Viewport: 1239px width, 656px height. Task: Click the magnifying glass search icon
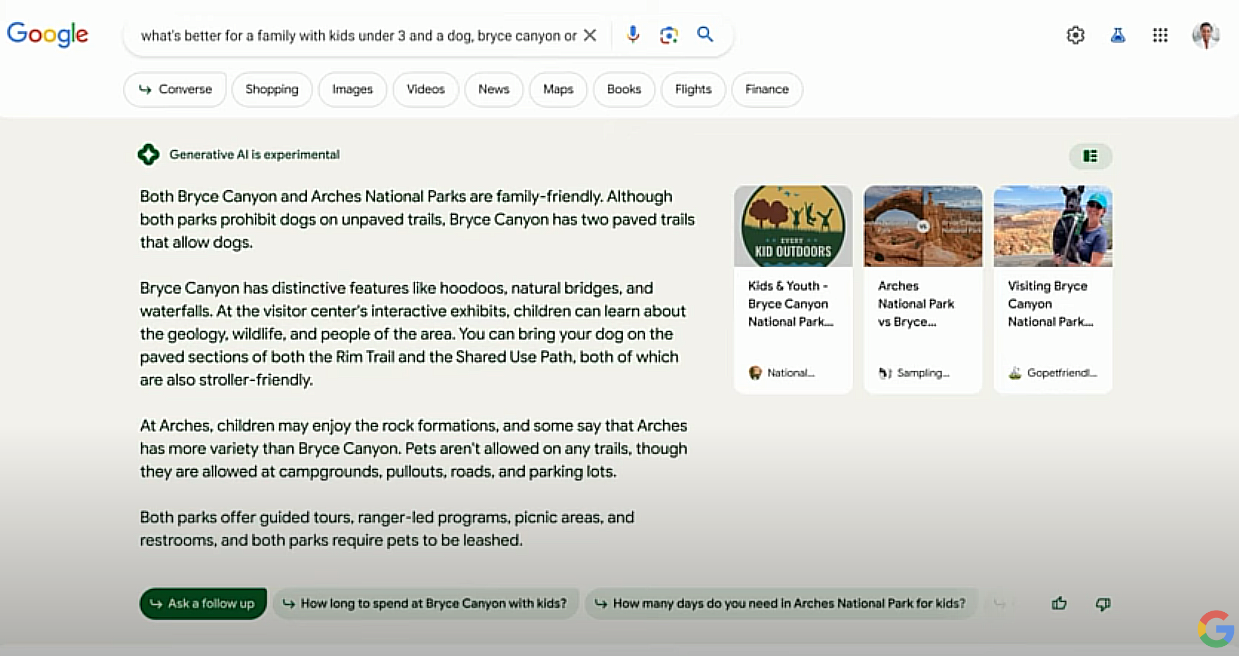point(705,35)
